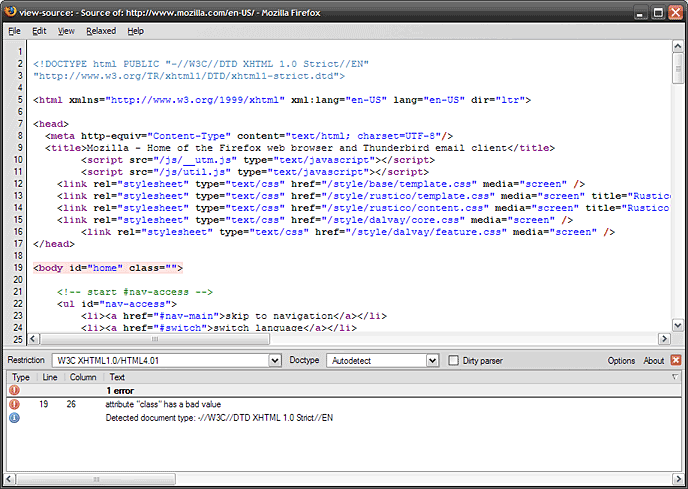The height and width of the screenshot is (489, 688).
Task: Click the results horizontal scrollbar thumb
Action: (x=96, y=479)
